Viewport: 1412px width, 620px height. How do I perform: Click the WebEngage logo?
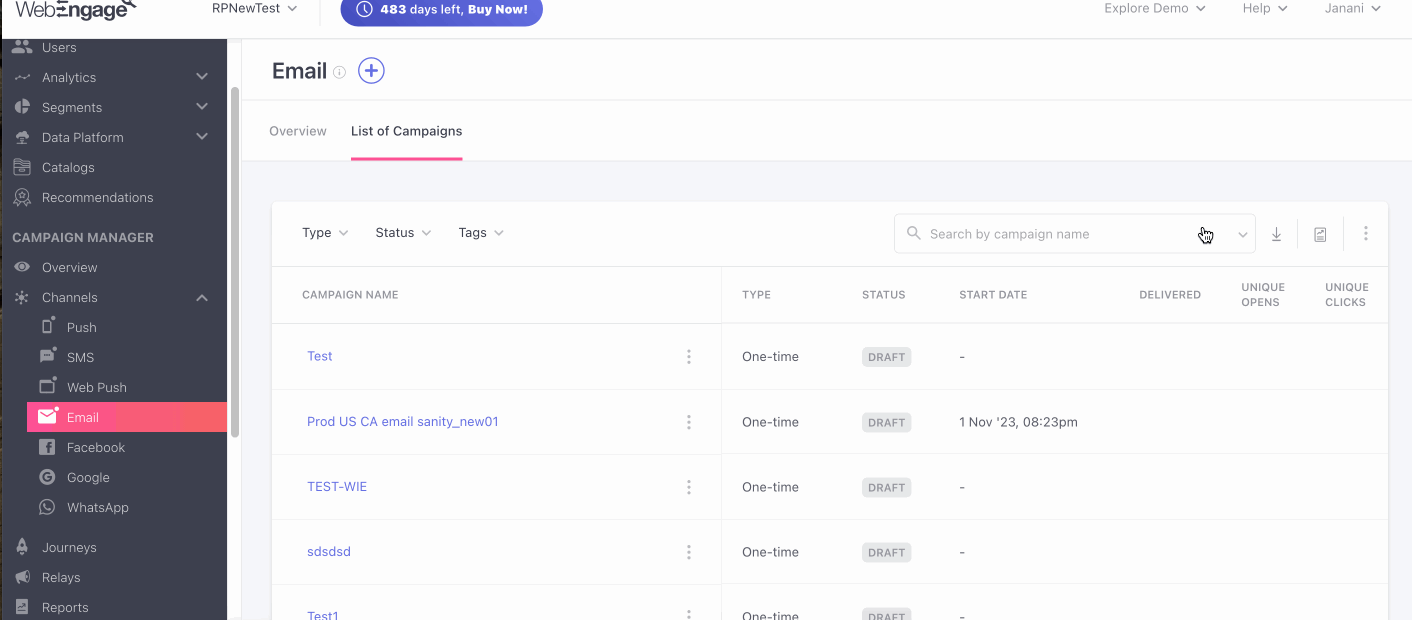coord(76,10)
